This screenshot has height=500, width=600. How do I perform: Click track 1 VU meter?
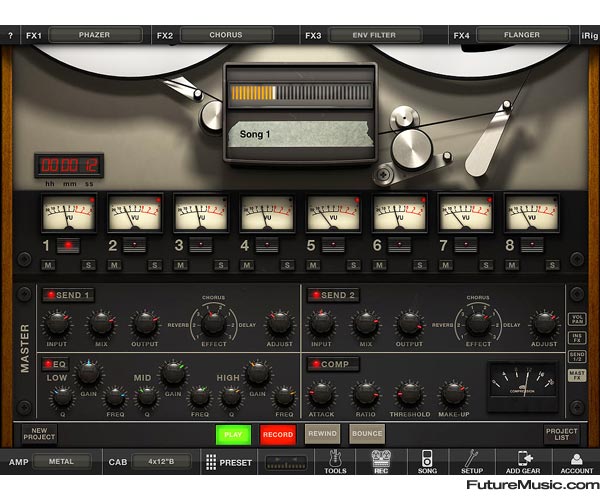click(69, 213)
